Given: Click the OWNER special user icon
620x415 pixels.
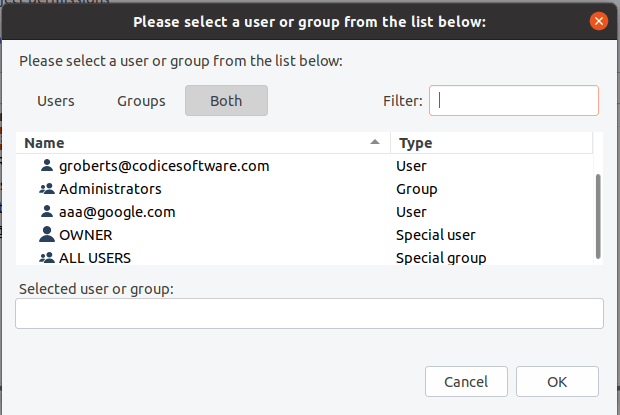Looking at the screenshot, I should (x=47, y=235).
